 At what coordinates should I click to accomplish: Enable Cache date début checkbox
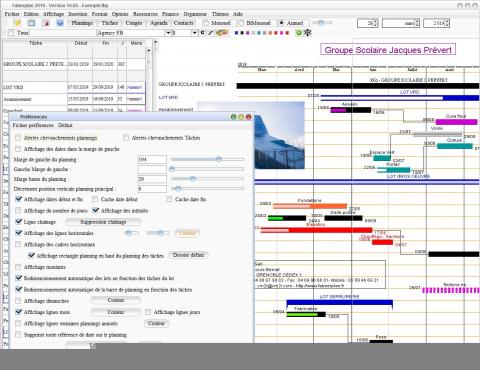tap(95, 199)
